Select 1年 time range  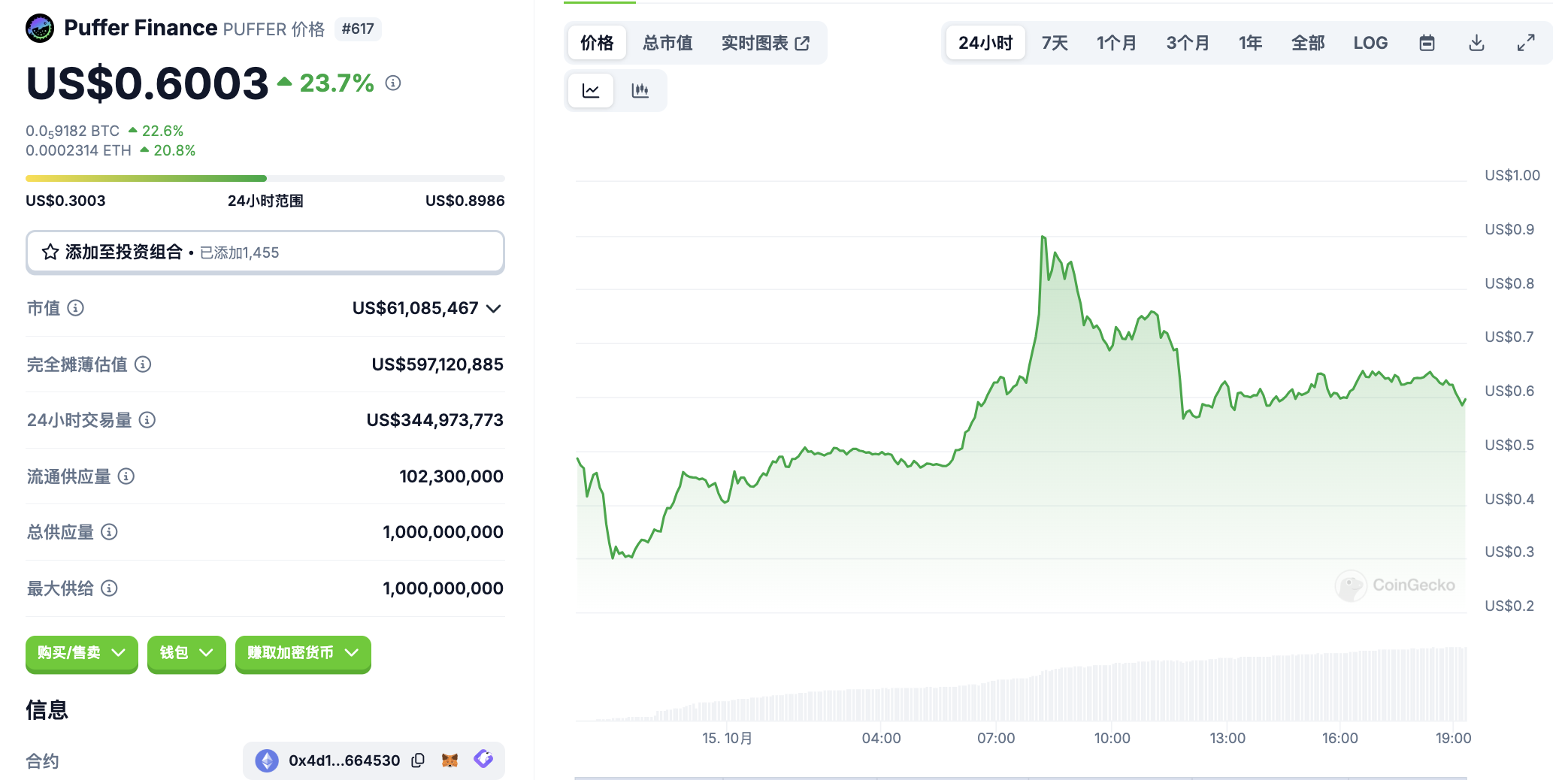point(1251,43)
